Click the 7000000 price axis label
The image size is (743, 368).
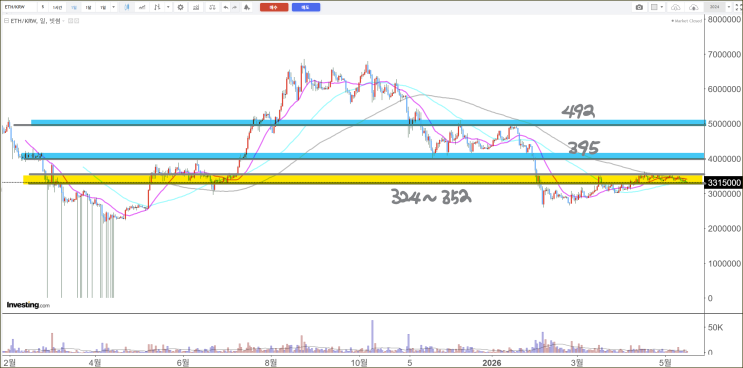pos(724,55)
